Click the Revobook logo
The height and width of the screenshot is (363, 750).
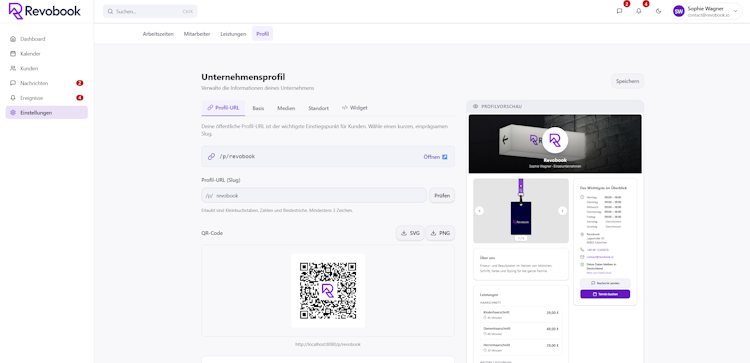[45, 11]
